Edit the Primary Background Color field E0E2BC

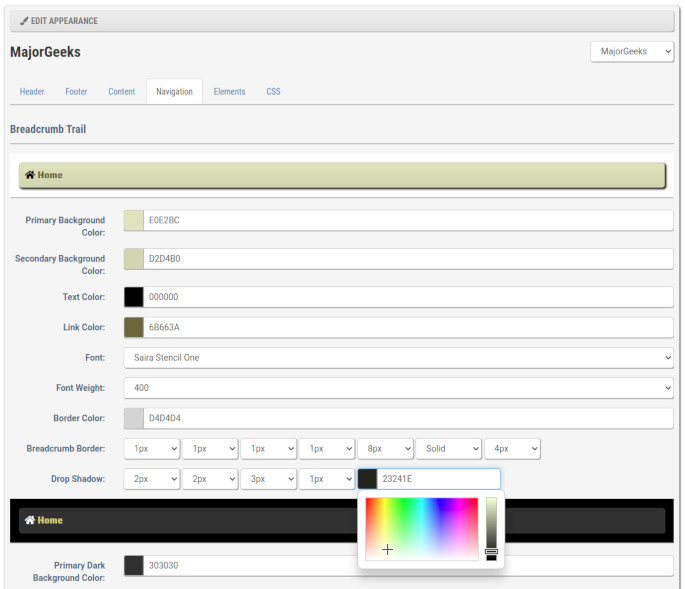[x=408, y=220]
